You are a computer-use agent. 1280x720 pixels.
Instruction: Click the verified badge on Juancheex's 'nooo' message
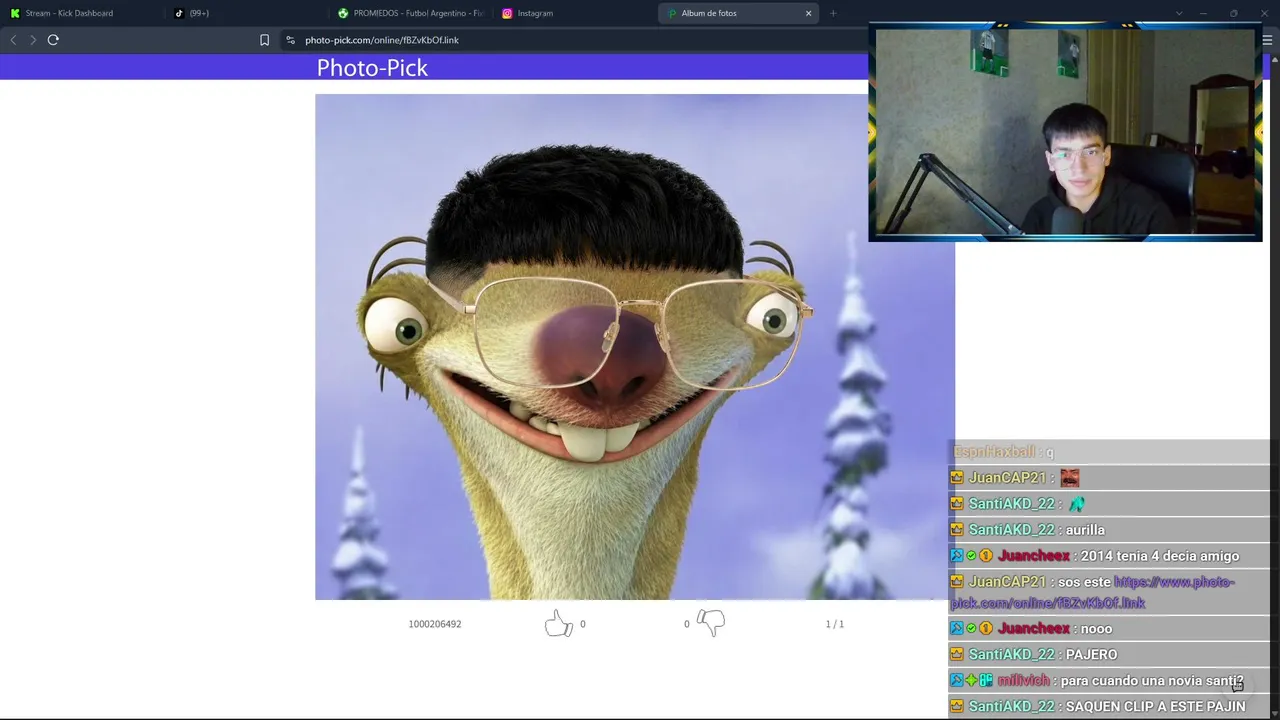point(971,628)
